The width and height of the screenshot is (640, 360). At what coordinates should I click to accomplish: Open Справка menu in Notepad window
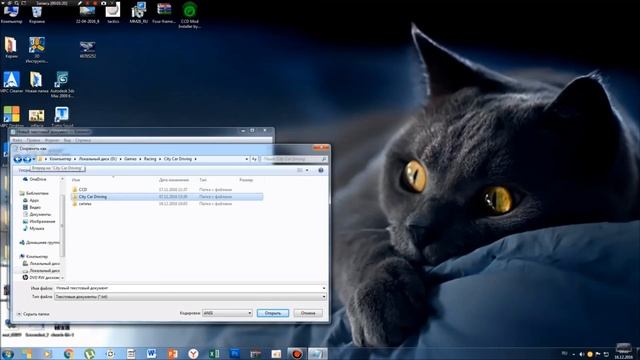click(83, 140)
